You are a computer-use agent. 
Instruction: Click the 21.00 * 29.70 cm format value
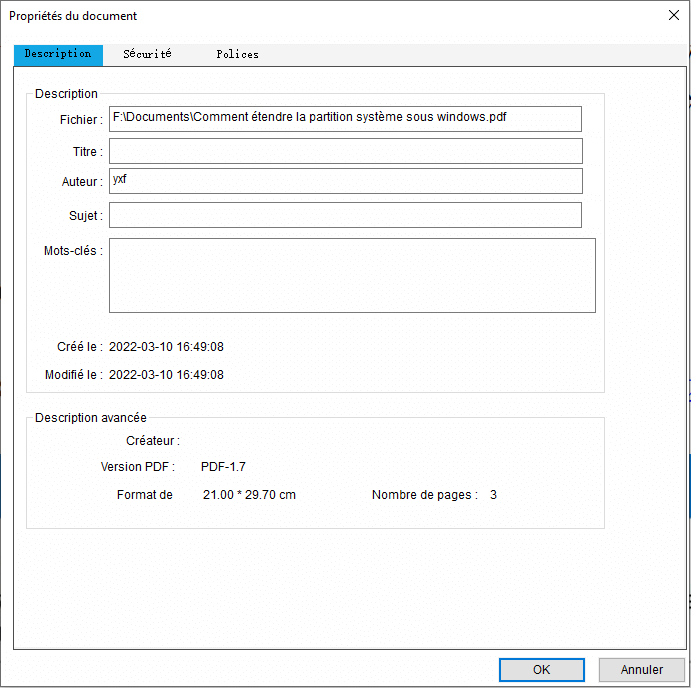click(249, 495)
